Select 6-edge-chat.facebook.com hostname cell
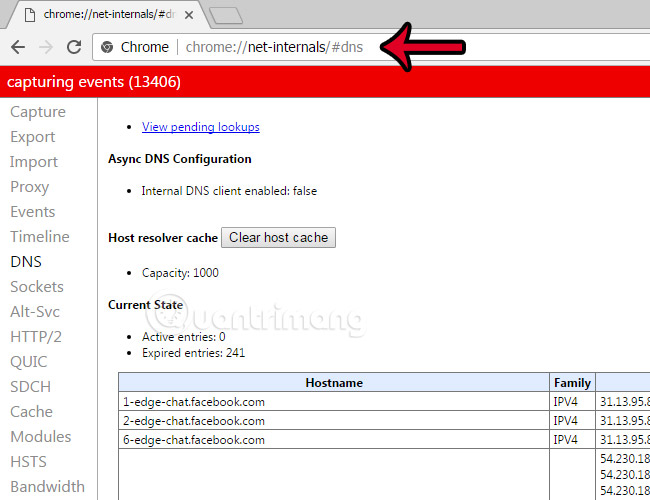 click(x=334, y=439)
